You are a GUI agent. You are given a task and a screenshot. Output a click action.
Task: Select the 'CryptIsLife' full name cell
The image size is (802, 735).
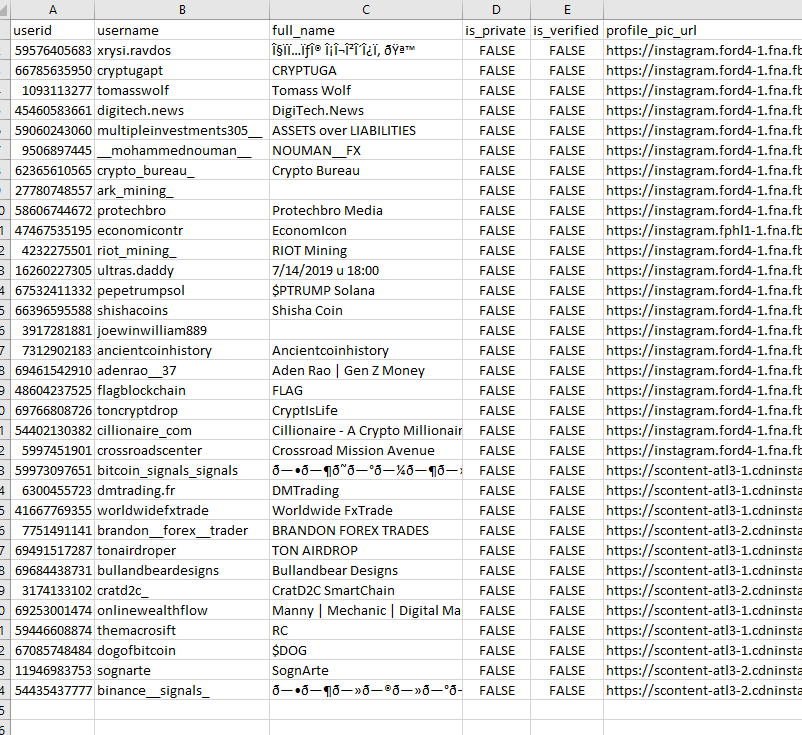[366, 410]
